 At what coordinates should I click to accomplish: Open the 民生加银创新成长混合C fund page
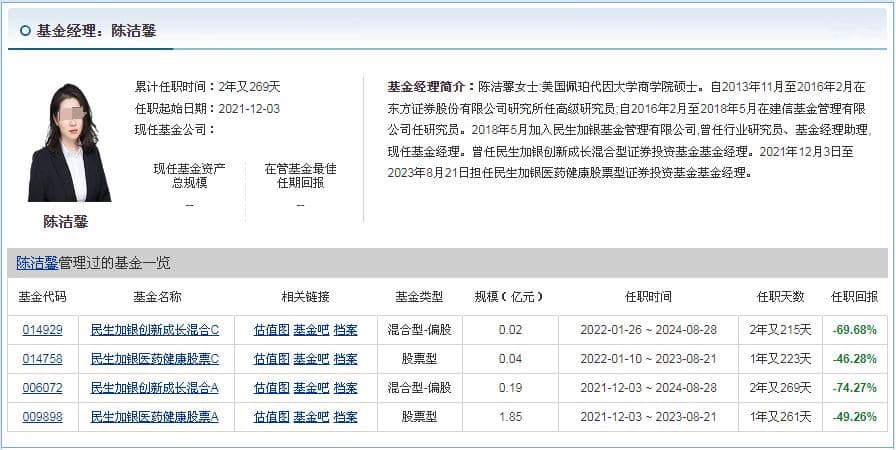pos(155,330)
